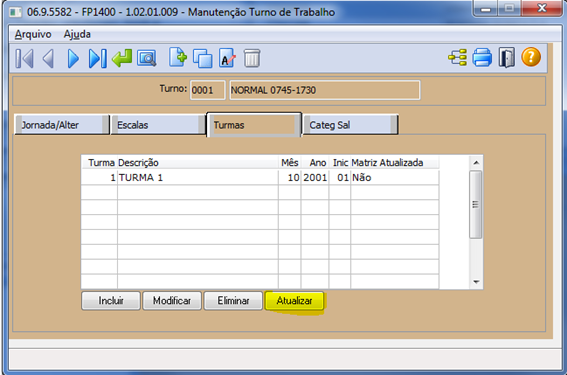Go to the previous record
The width and height of the screenshot is (567, 375).
coord(48,58)
